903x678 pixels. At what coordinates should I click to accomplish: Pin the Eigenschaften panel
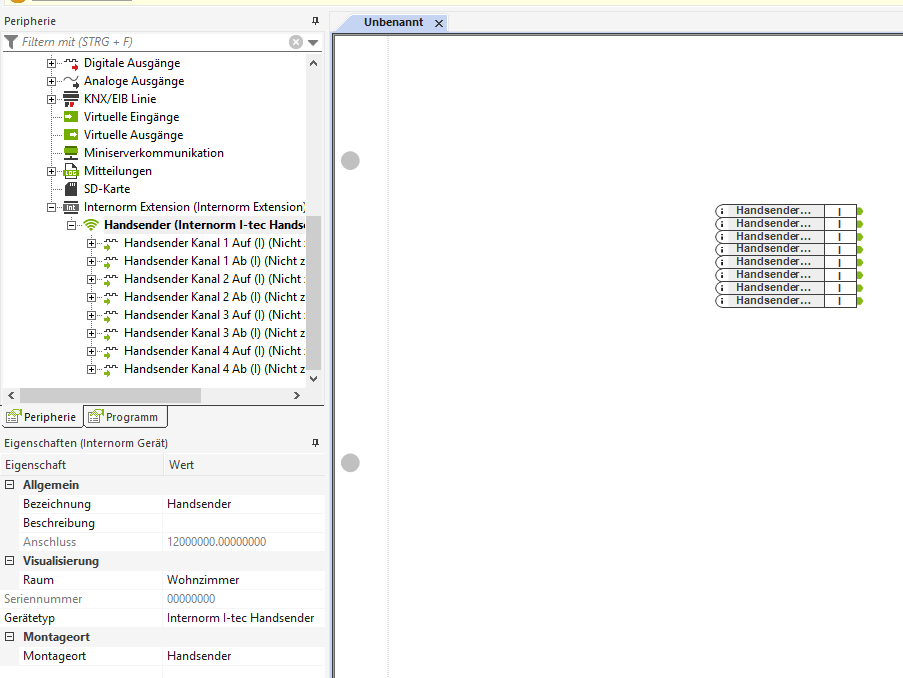[x=315, y=443]
